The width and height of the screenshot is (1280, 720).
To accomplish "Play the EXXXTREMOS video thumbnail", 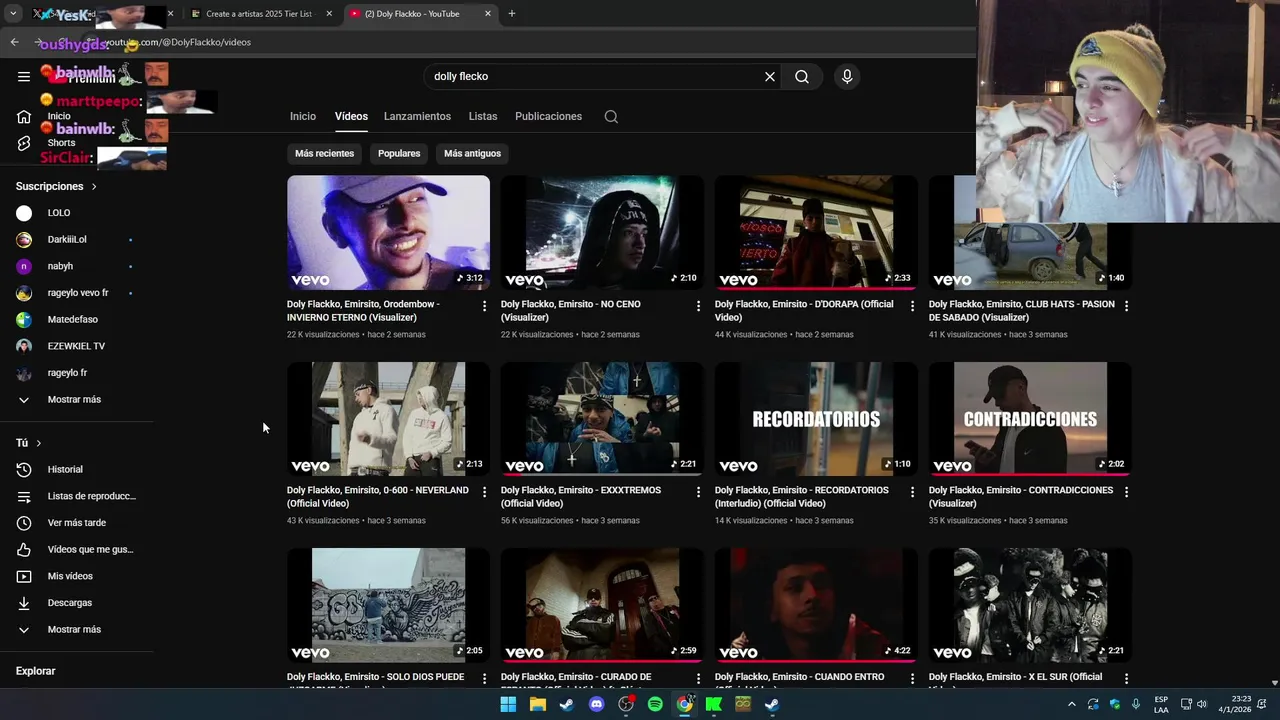I will (602, 419).
